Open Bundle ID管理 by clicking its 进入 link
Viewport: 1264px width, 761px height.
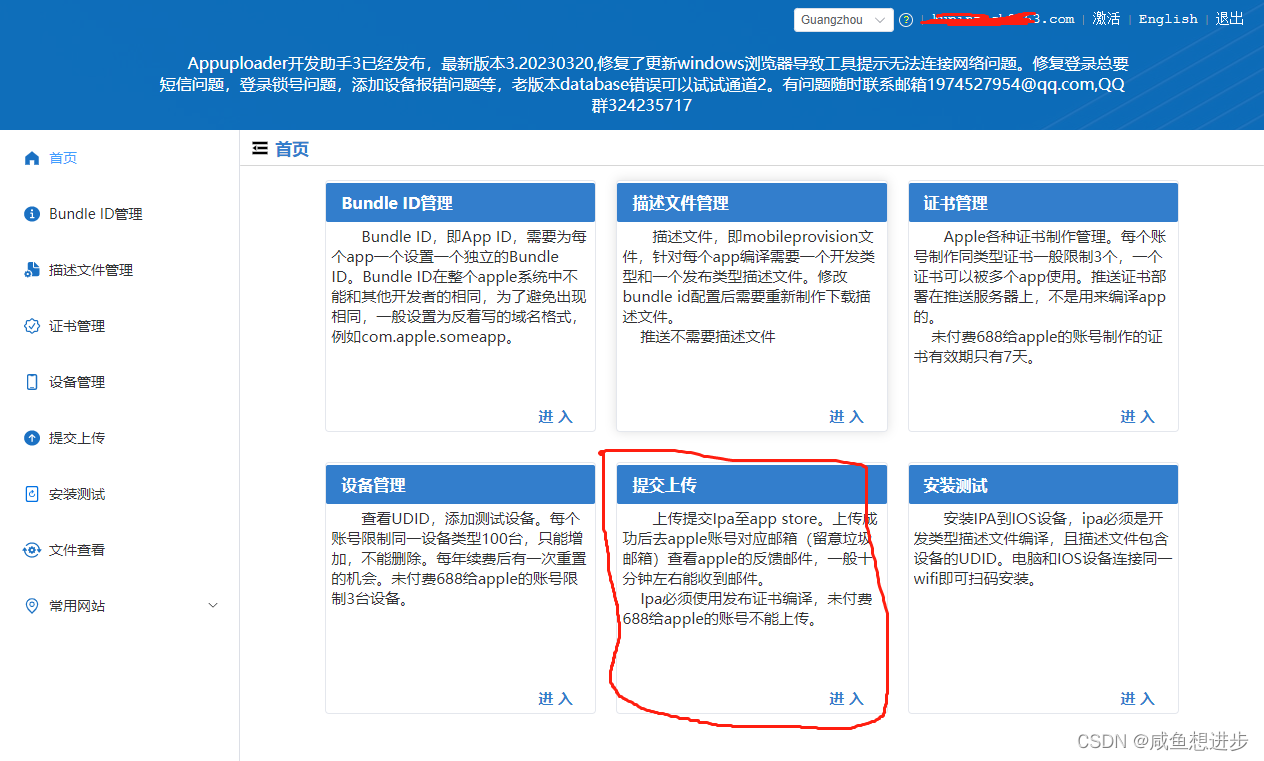point(555,417)
